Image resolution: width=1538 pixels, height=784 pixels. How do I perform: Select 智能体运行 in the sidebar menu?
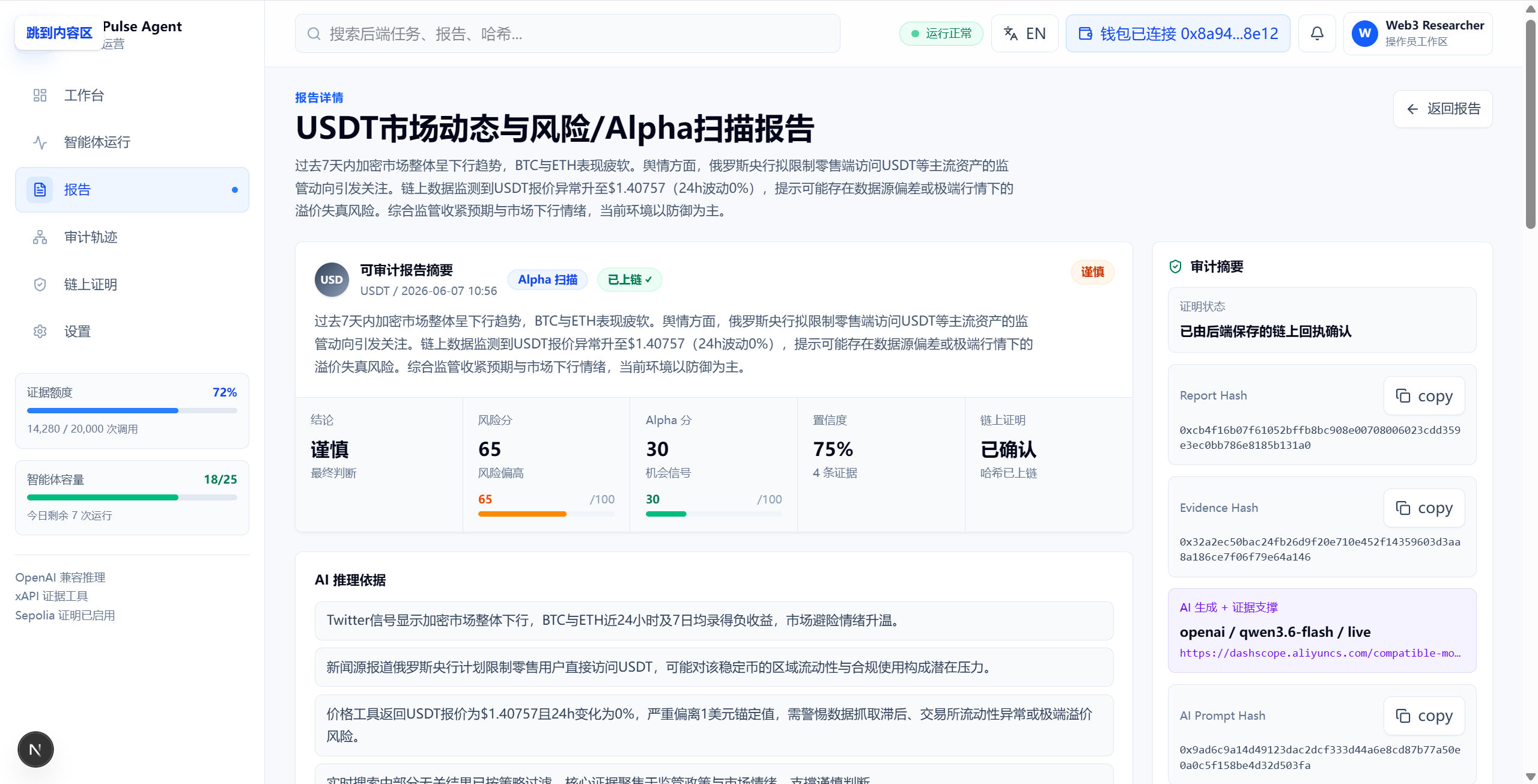pyautogui.click(x=132, y=142)
